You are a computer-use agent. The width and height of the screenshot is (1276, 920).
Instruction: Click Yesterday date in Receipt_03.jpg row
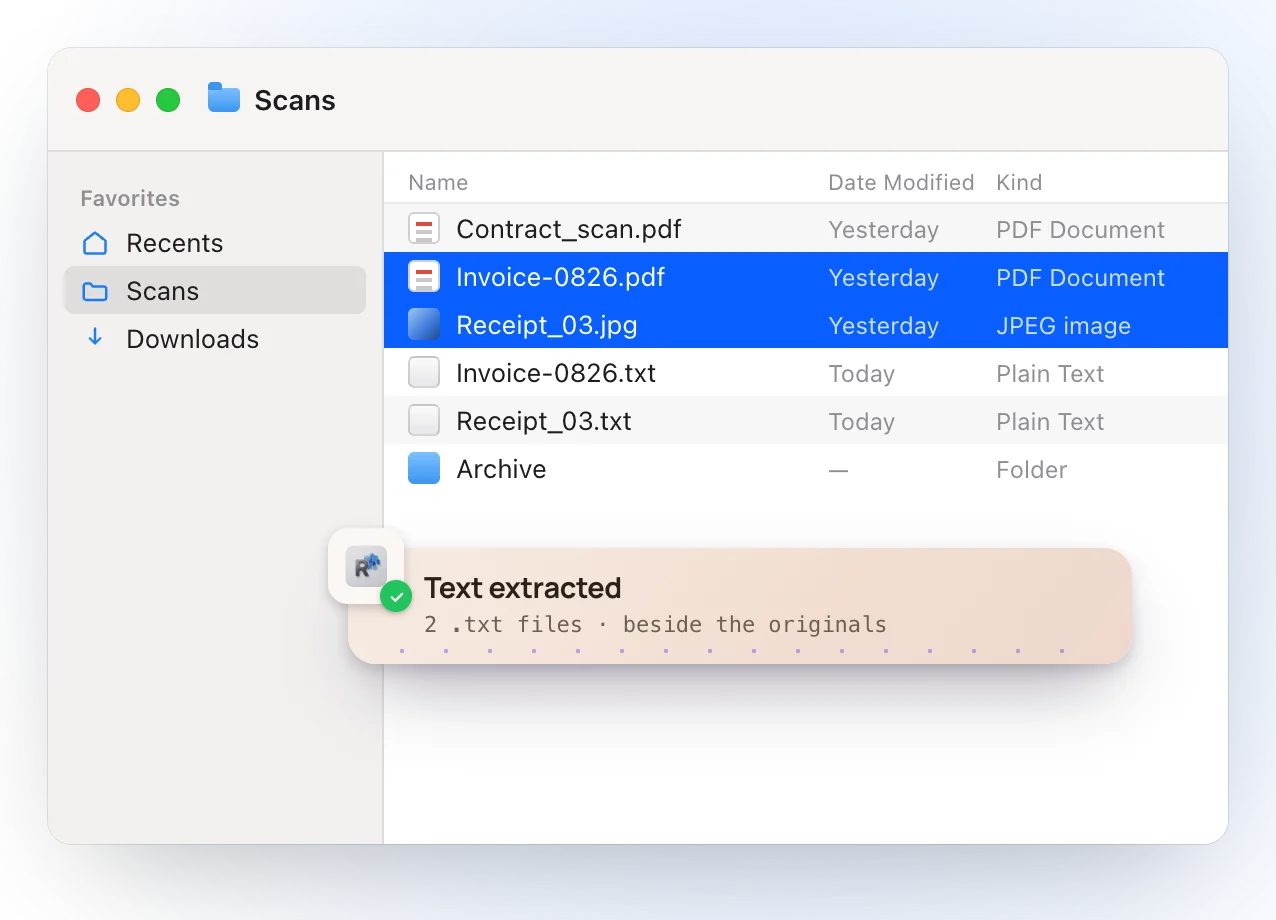point(883,326)
